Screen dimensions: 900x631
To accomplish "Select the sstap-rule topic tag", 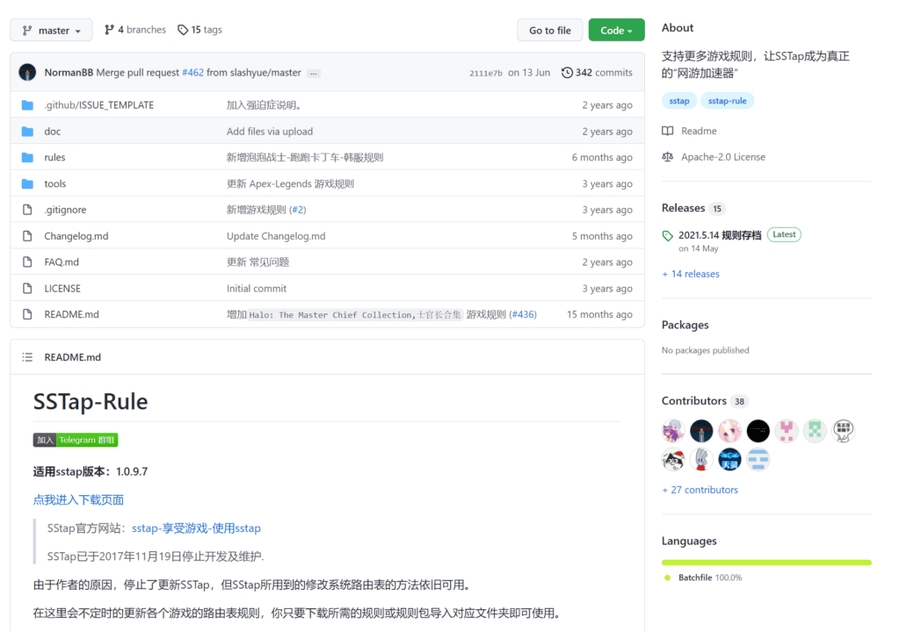I will (727, 101).
